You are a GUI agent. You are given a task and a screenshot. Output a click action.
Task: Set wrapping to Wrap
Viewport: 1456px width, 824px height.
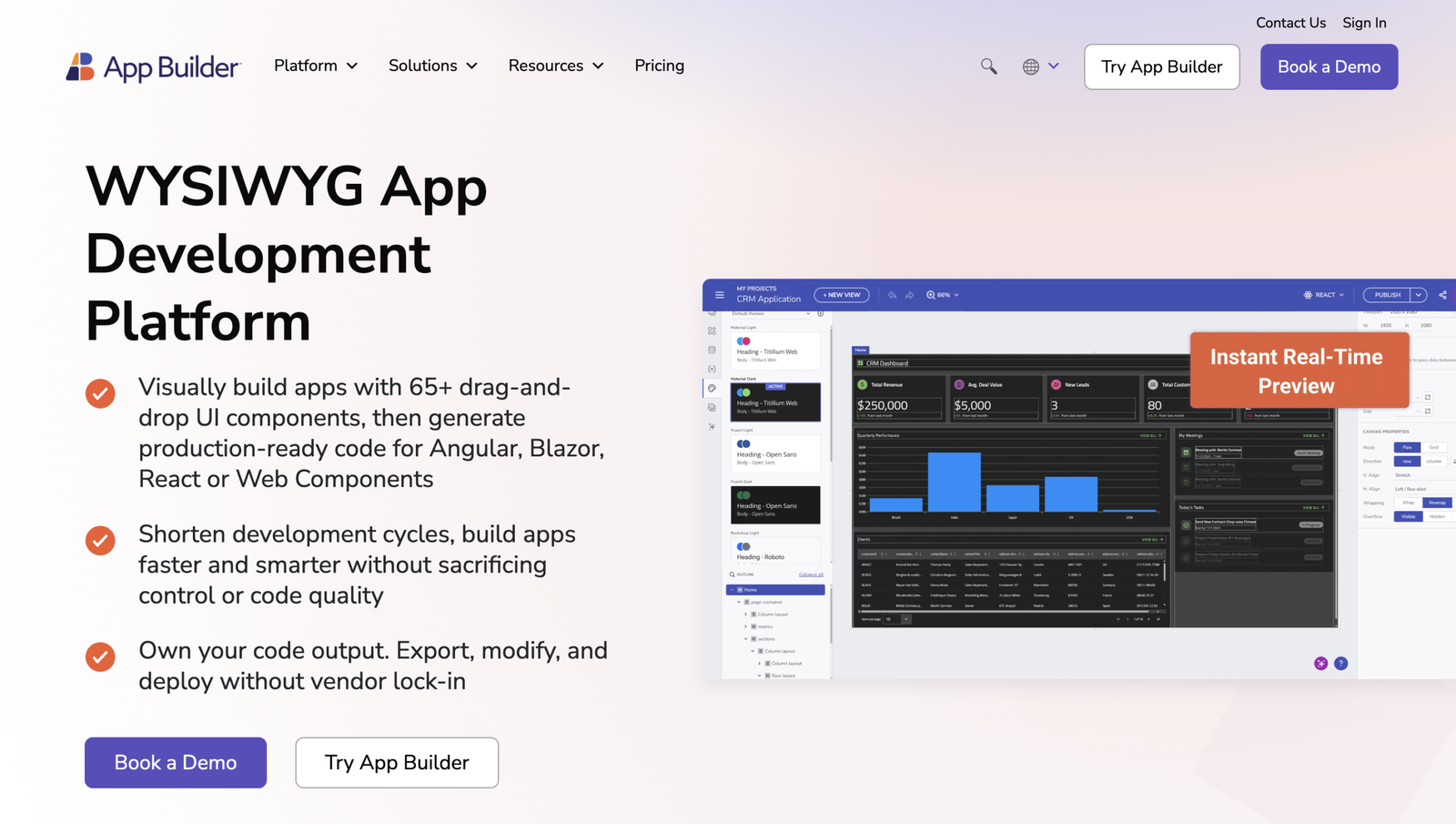pyautogui.click(x=1409, y=503)
